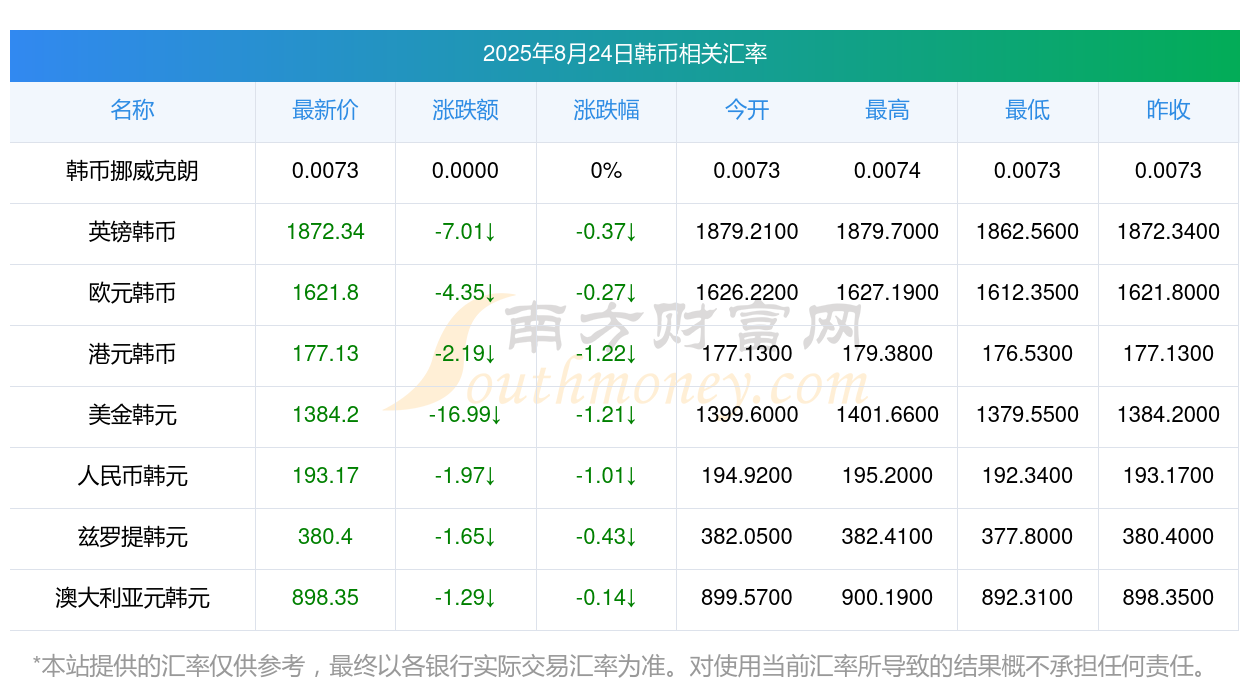Viewport: 1250px width, 698px height.
Task: Click change percent -1.21↓
Action: pos(606,415)
